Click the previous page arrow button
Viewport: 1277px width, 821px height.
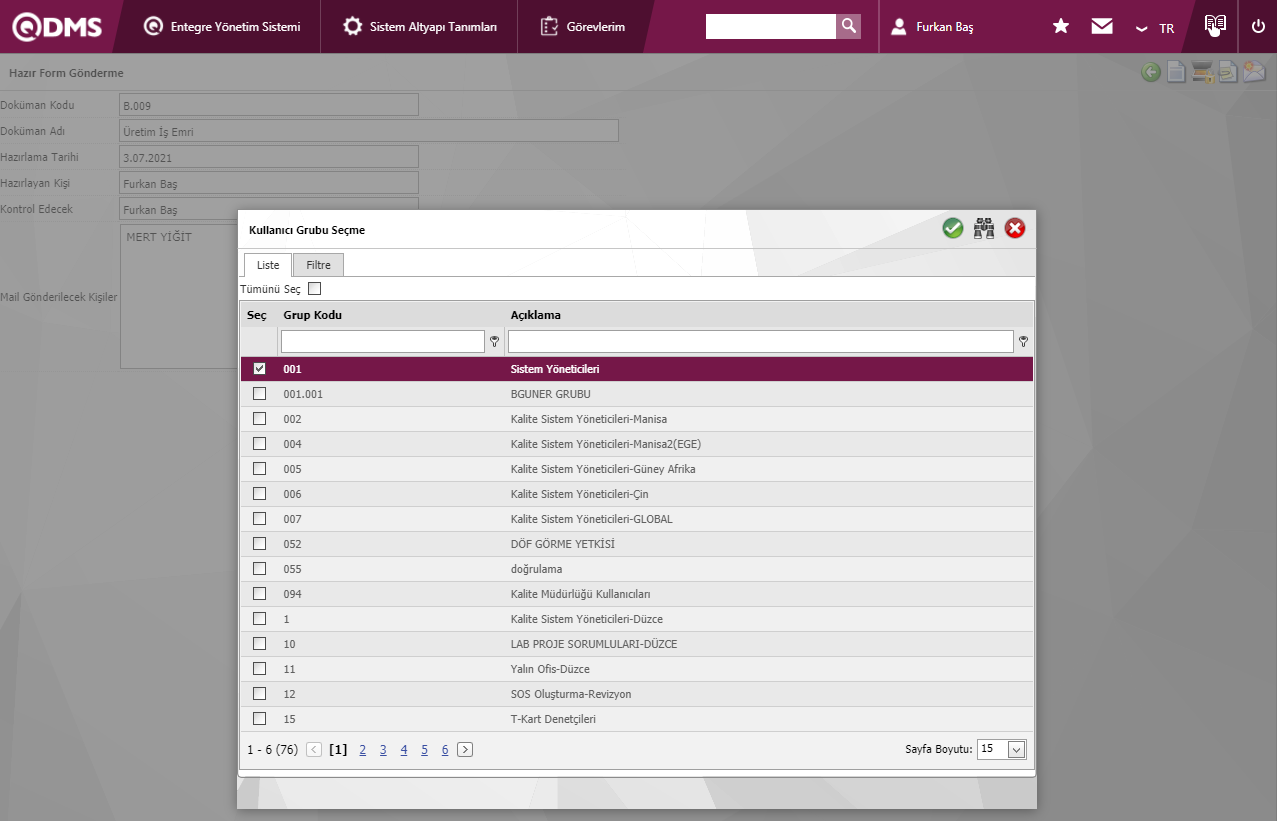point(314,750)
